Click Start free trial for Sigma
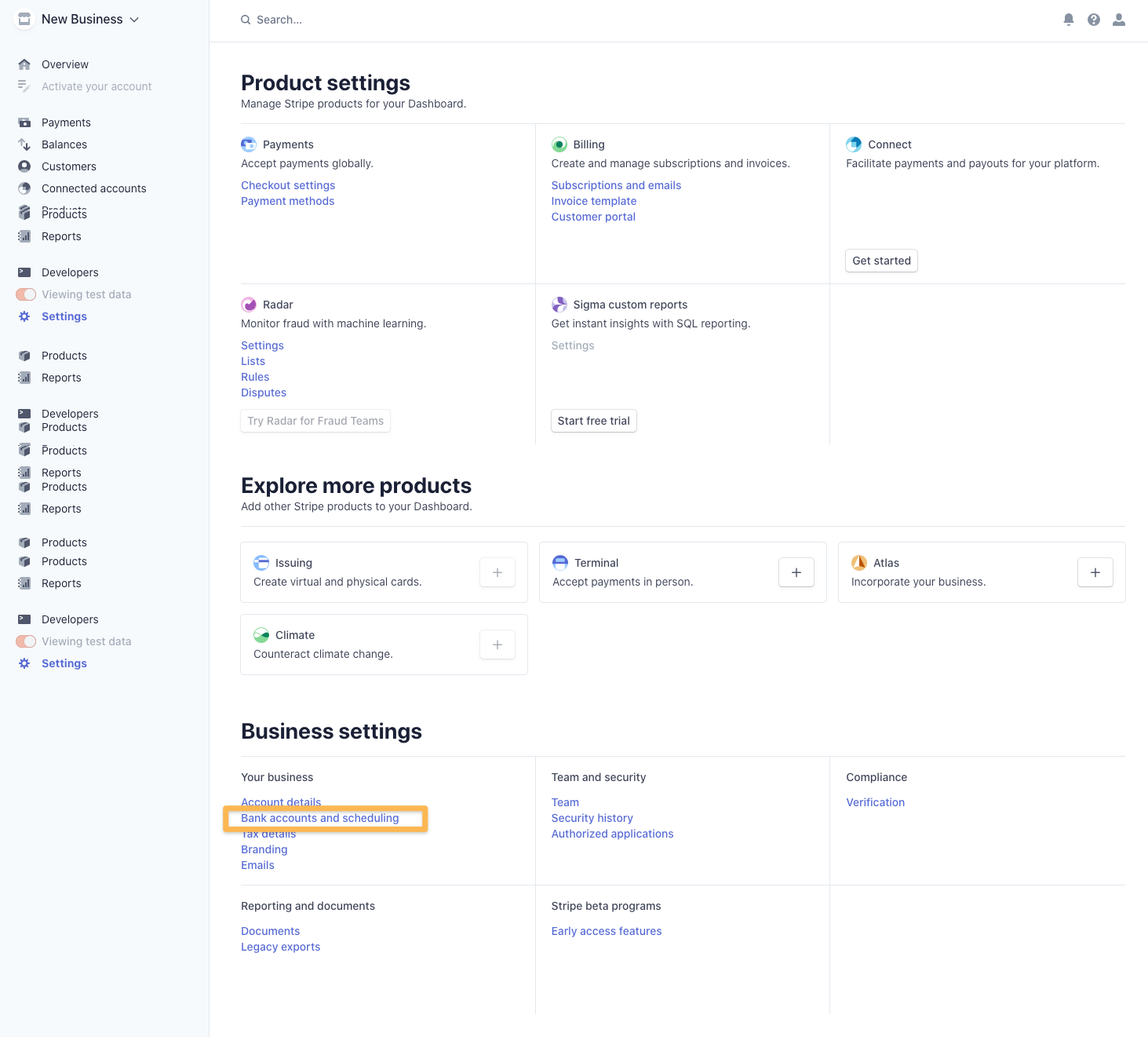The height and width of the screenshot is (1037, 1148). (x=594, y=421)
